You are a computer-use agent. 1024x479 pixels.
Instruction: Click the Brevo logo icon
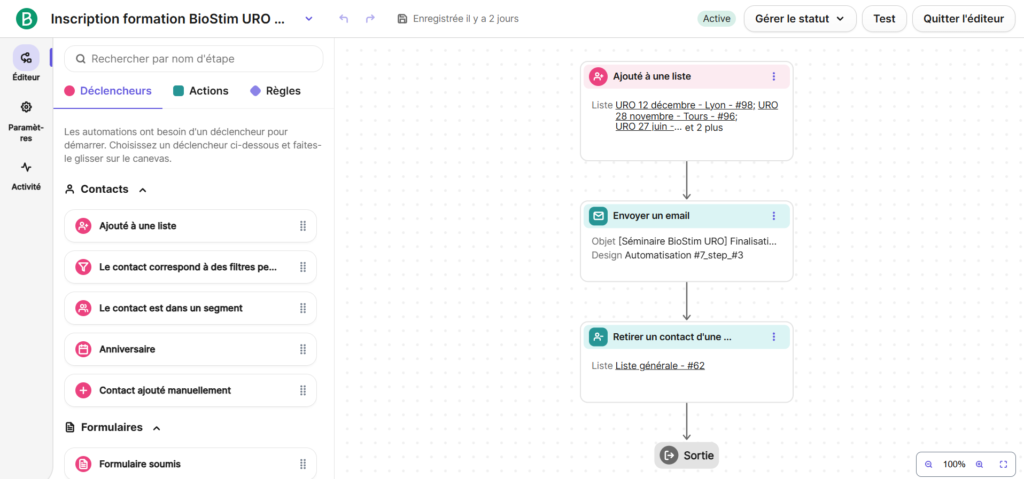pos(26,19)
